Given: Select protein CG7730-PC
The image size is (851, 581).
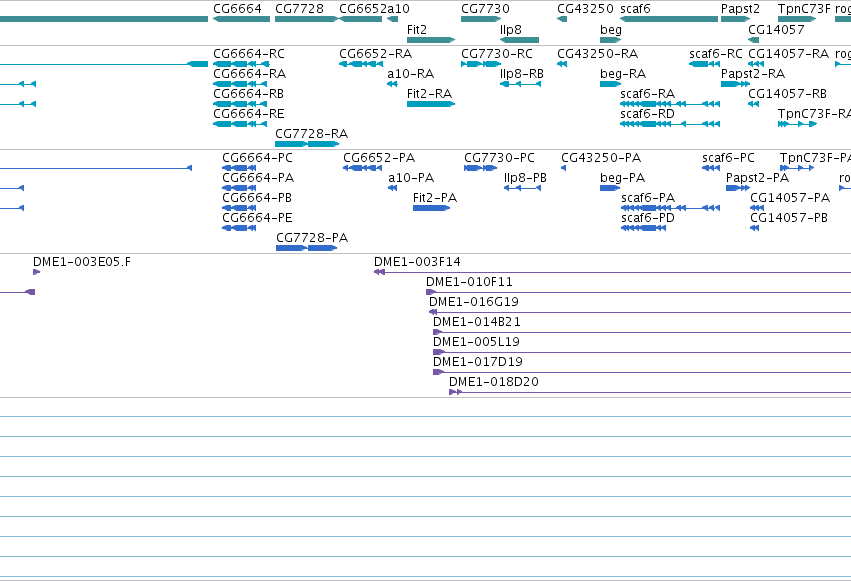Looking at the screenshot, I should click(499, 158).
